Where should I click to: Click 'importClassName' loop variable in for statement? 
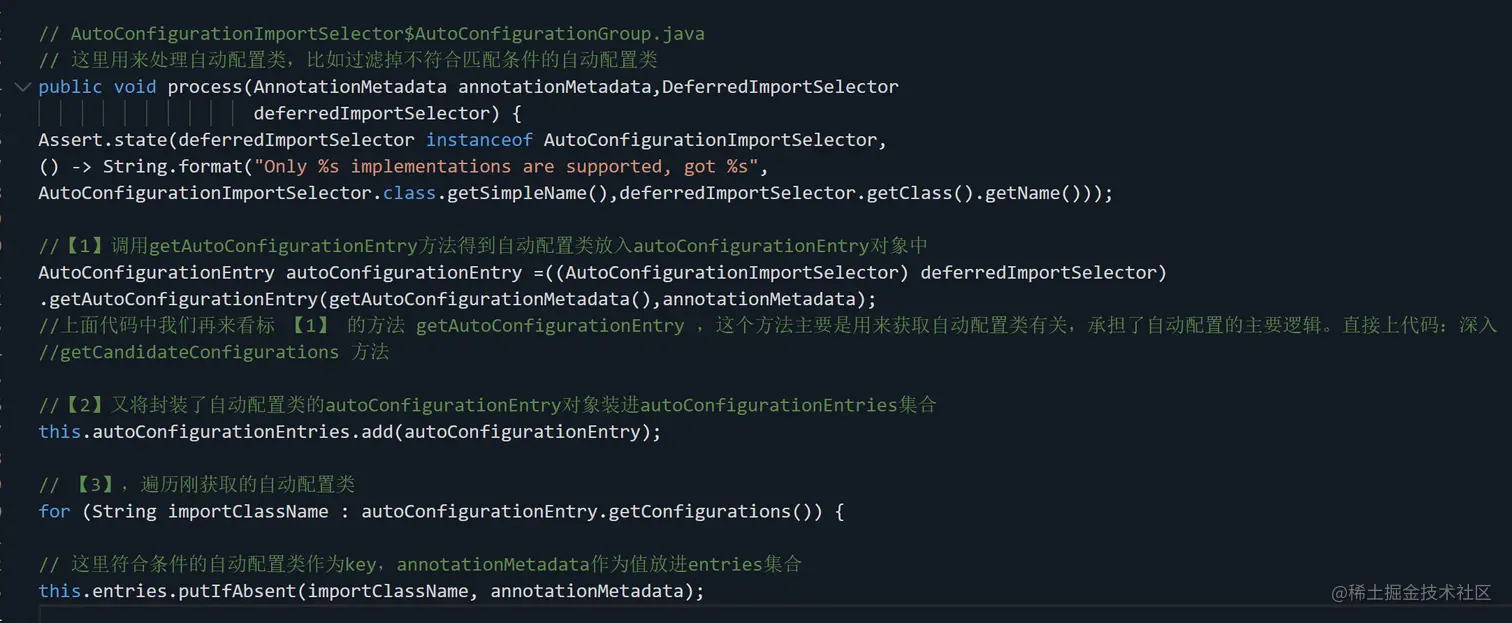tap(248, 512)
